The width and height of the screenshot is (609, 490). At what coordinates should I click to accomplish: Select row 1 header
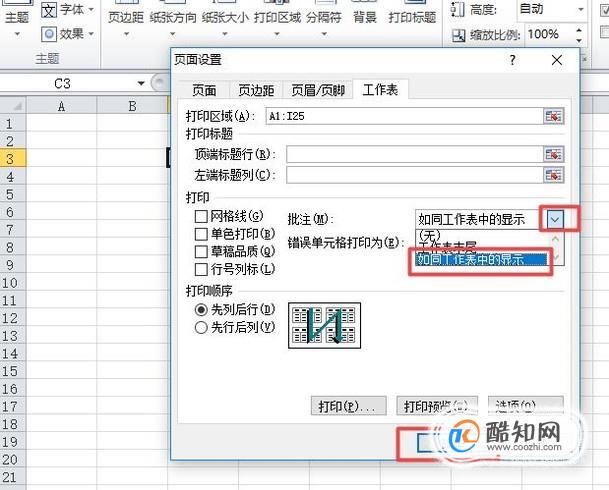click(x=13, y=123)
